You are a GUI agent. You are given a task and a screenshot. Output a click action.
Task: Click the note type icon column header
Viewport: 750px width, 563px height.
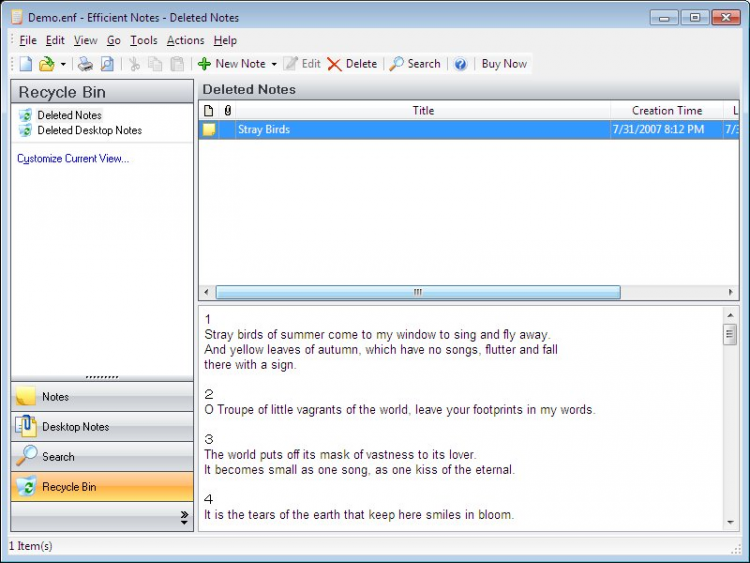[x=209, y=110]
